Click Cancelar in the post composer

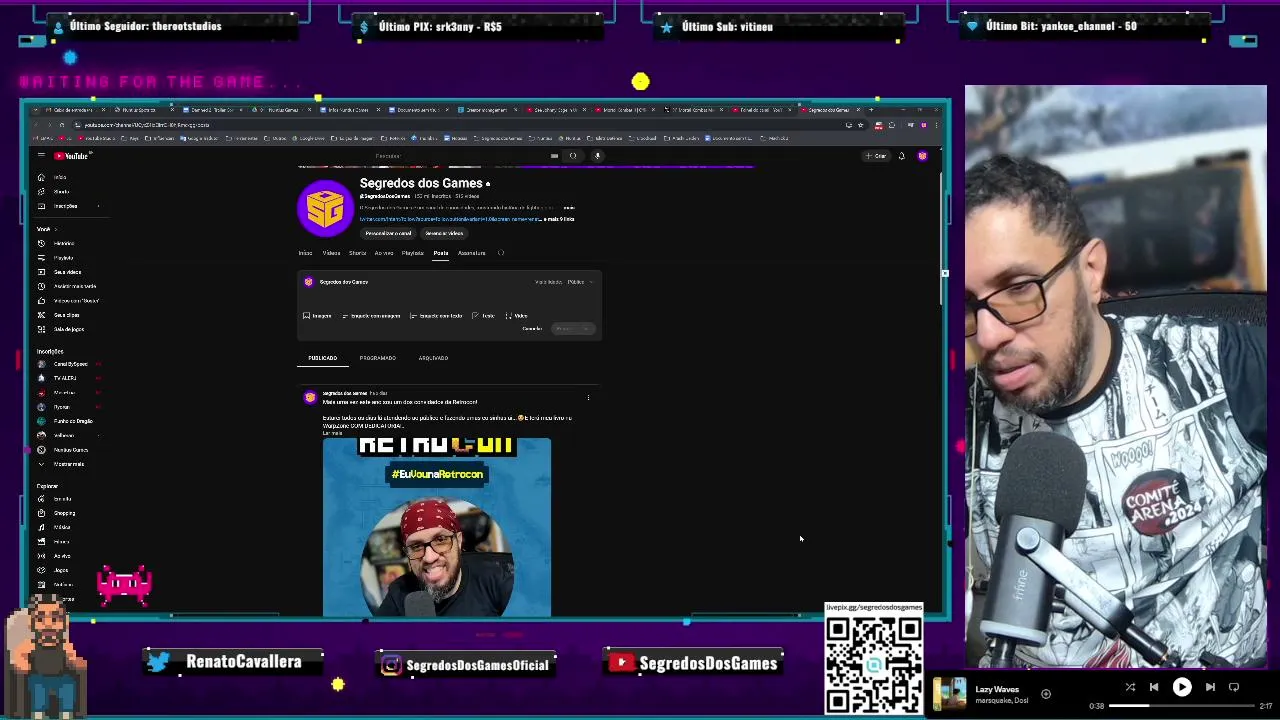click(x=532, y=329)
